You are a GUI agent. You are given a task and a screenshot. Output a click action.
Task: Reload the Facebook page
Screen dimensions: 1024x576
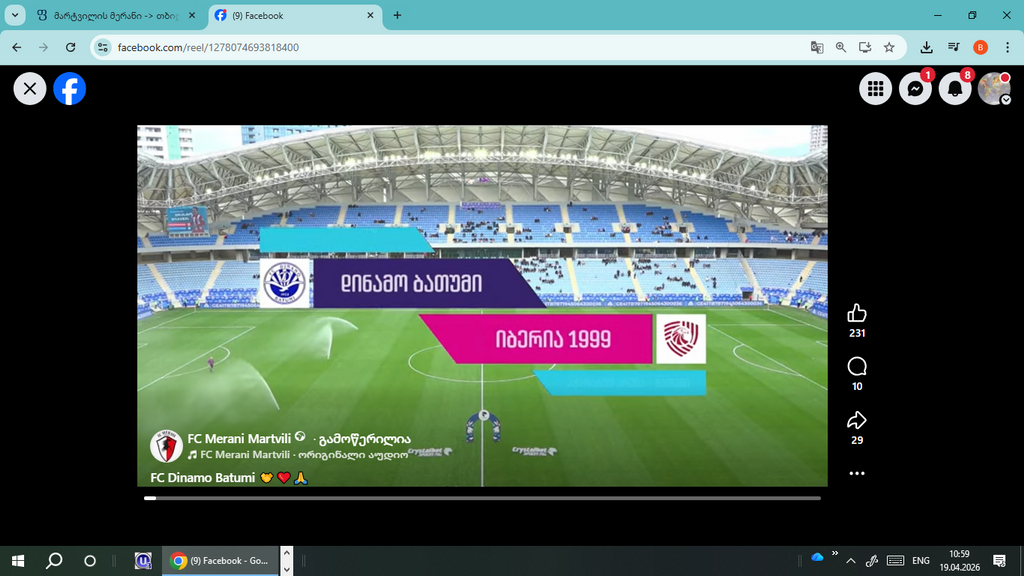click(x=71, y=47)
